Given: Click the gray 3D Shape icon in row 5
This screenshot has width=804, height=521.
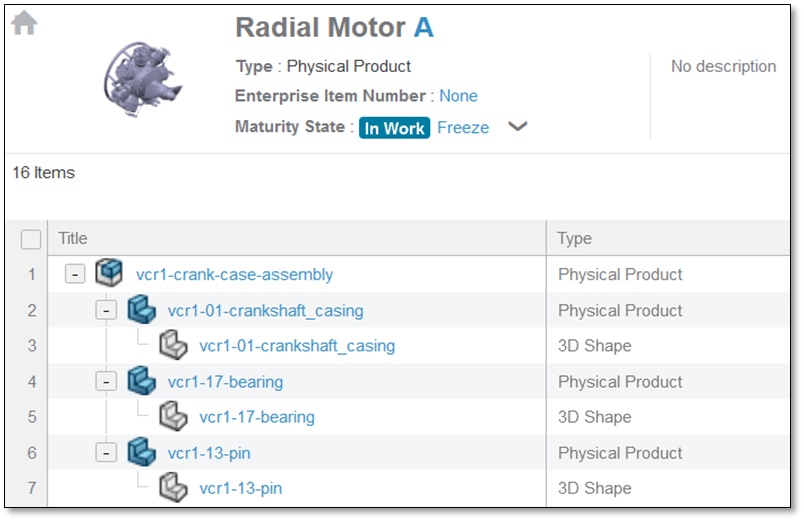Looking at the screenshot, I should [x=173, y=417].
